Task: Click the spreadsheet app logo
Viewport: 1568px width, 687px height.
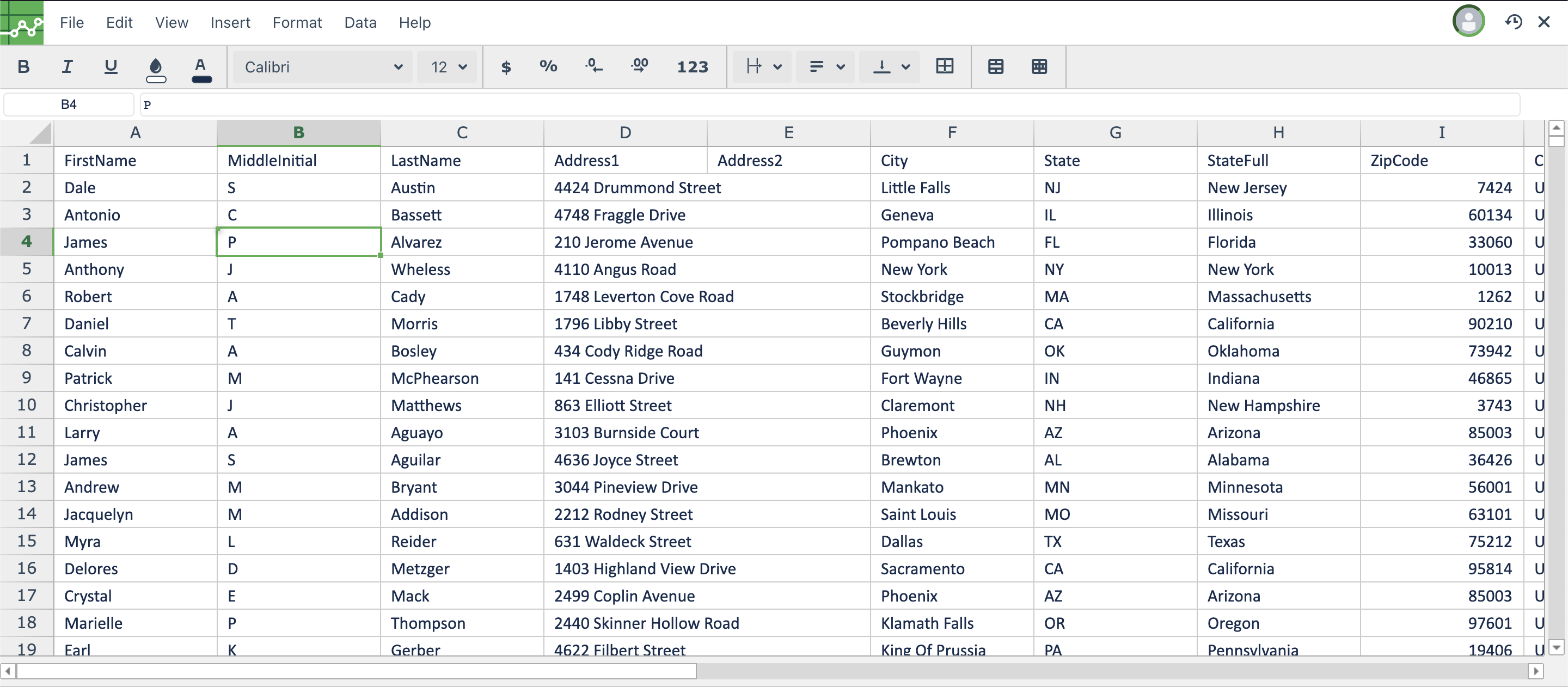Action: point(22,22)
